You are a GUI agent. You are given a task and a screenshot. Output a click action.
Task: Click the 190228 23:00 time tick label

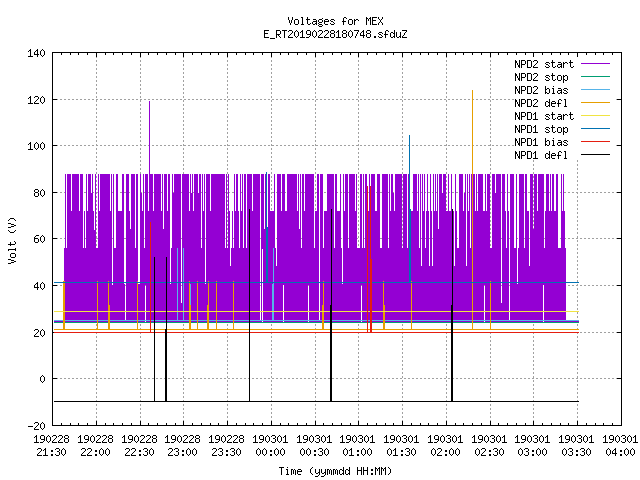tap(182, 446)
